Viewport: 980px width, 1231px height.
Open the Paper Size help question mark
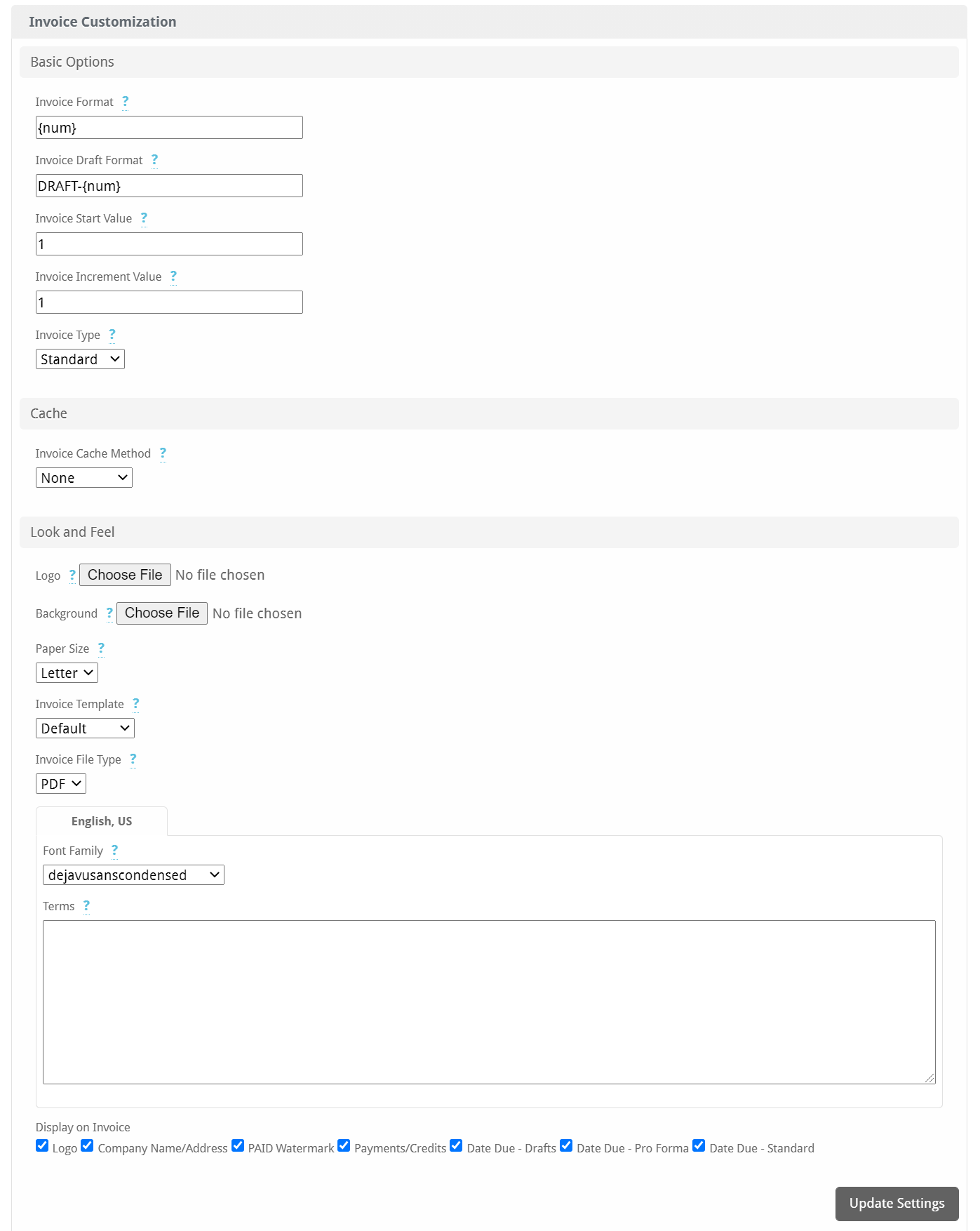click(x=101, y=648)
